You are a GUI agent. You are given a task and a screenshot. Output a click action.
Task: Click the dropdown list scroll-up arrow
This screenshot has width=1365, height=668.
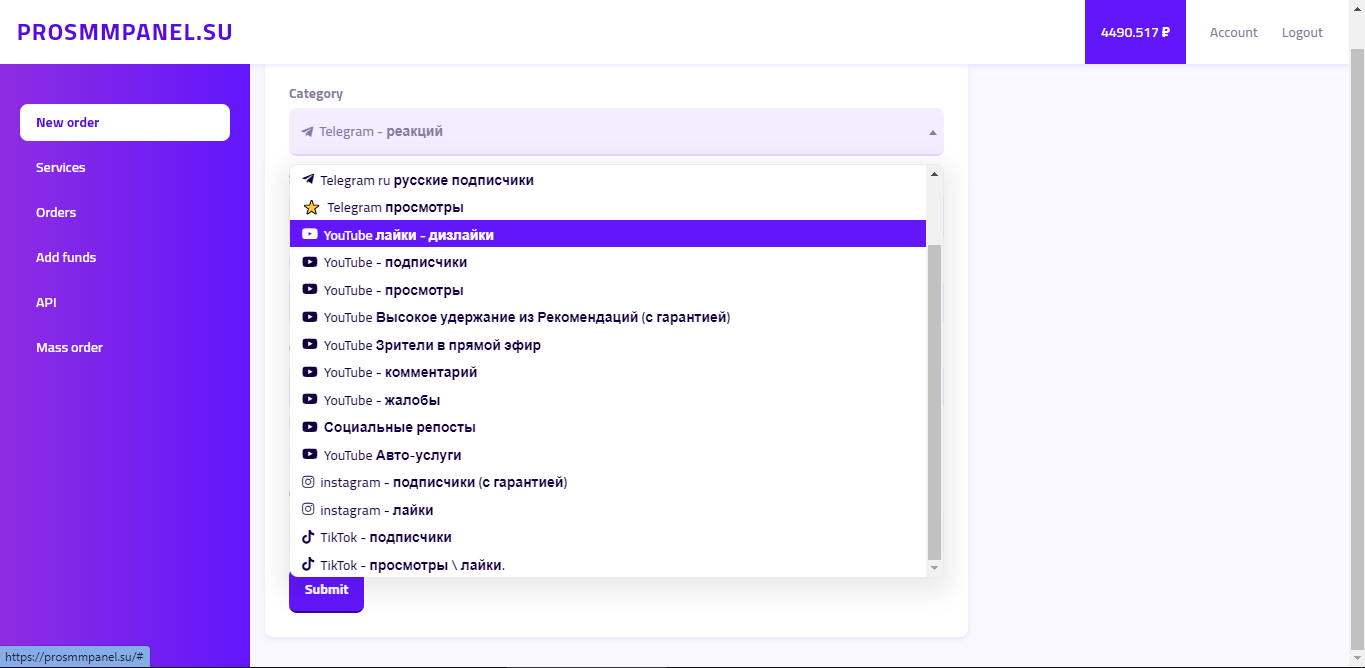tap(935, 174)
